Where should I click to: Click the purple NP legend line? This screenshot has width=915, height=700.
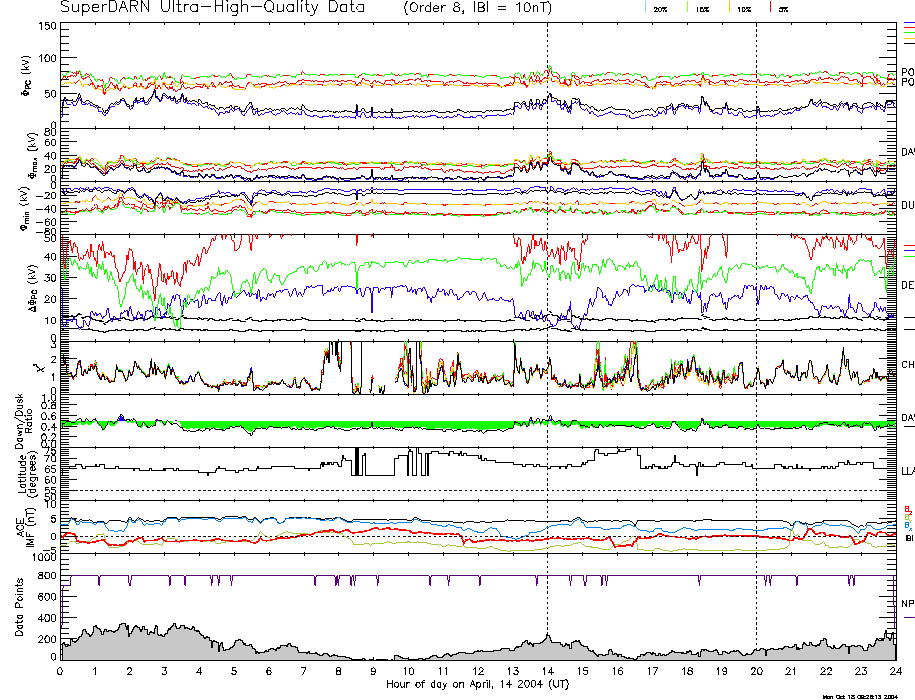909,617
